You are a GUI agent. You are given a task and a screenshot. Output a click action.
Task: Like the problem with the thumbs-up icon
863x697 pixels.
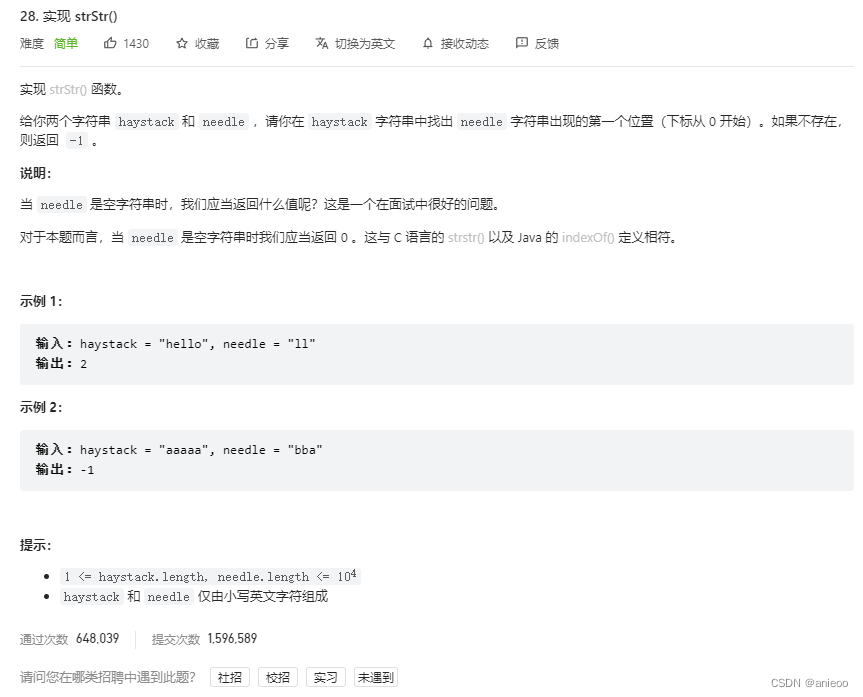(x=113, y=43)
